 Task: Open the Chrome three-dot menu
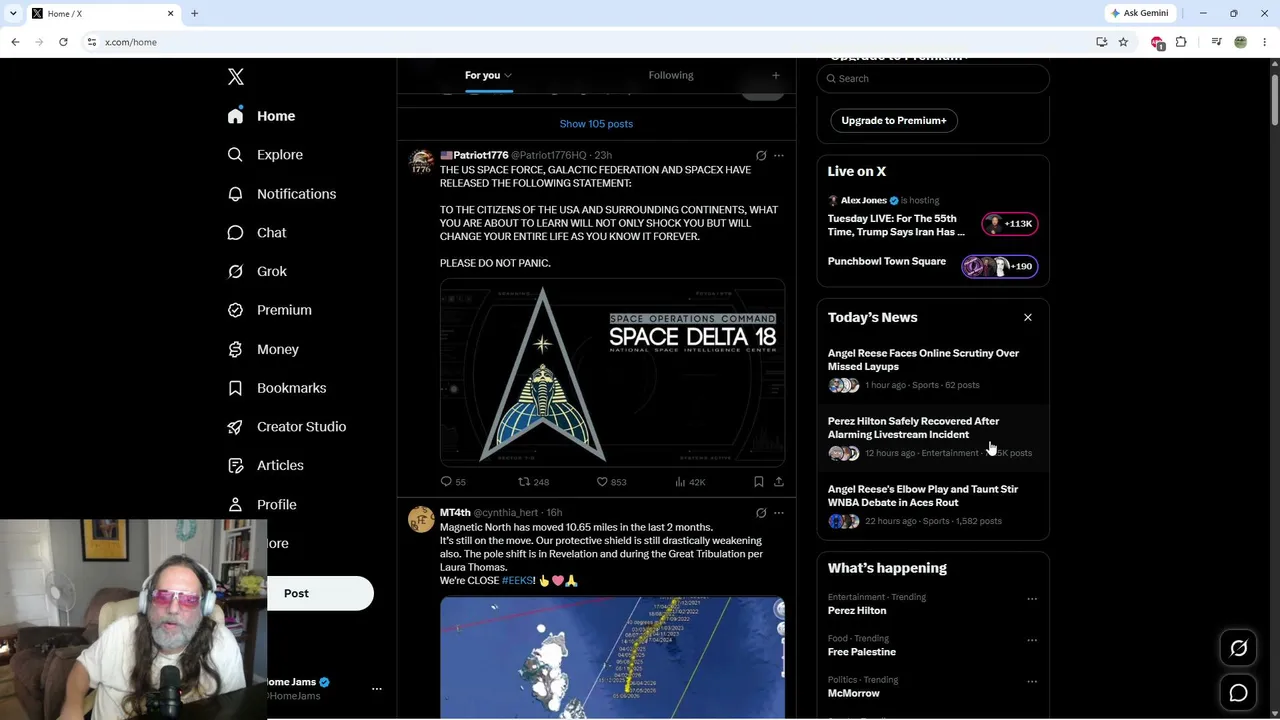[x=1265, y=42]
